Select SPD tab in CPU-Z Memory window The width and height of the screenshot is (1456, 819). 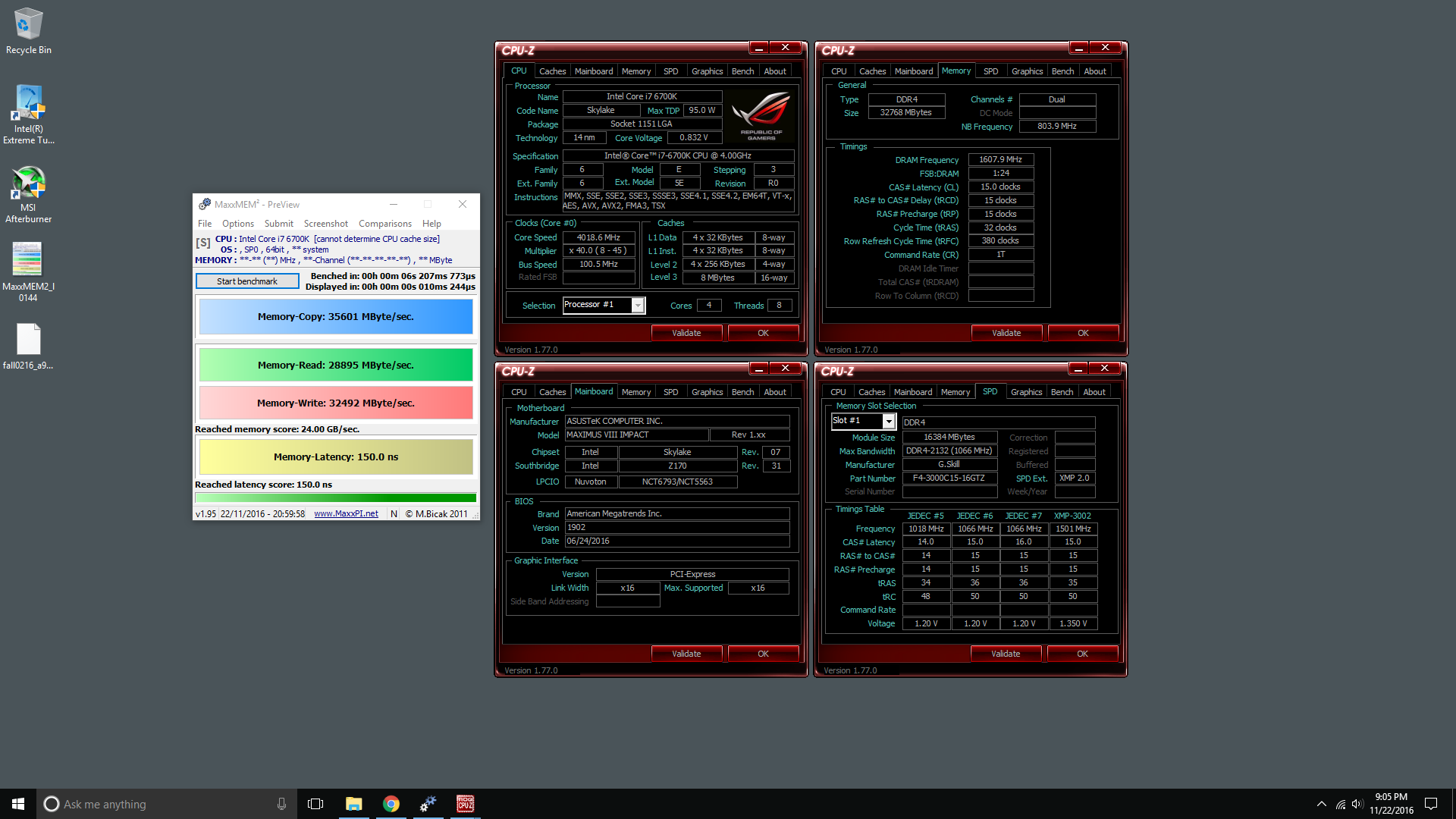pos(990,71)
